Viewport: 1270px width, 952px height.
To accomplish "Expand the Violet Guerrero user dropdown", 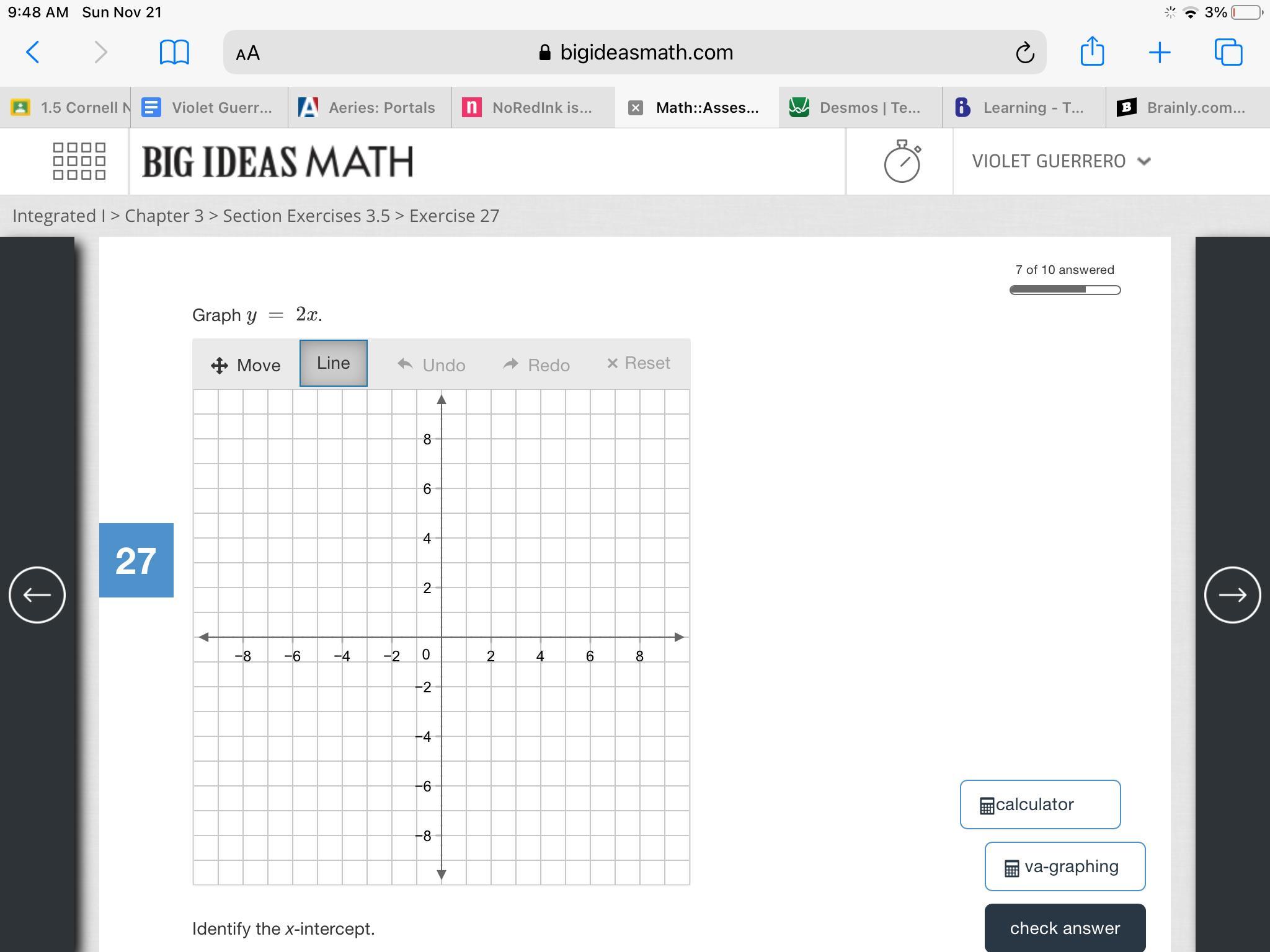I will click(1061, 161).
